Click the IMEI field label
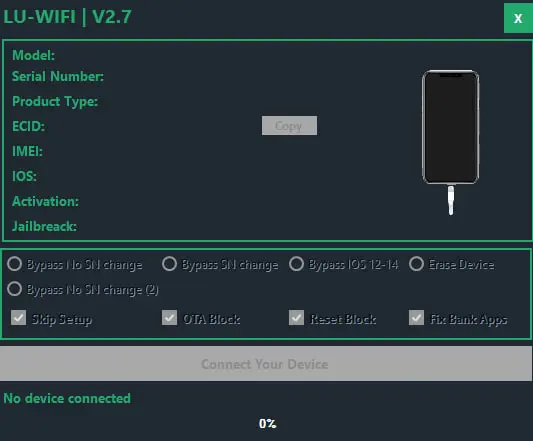 coord(27,151)
